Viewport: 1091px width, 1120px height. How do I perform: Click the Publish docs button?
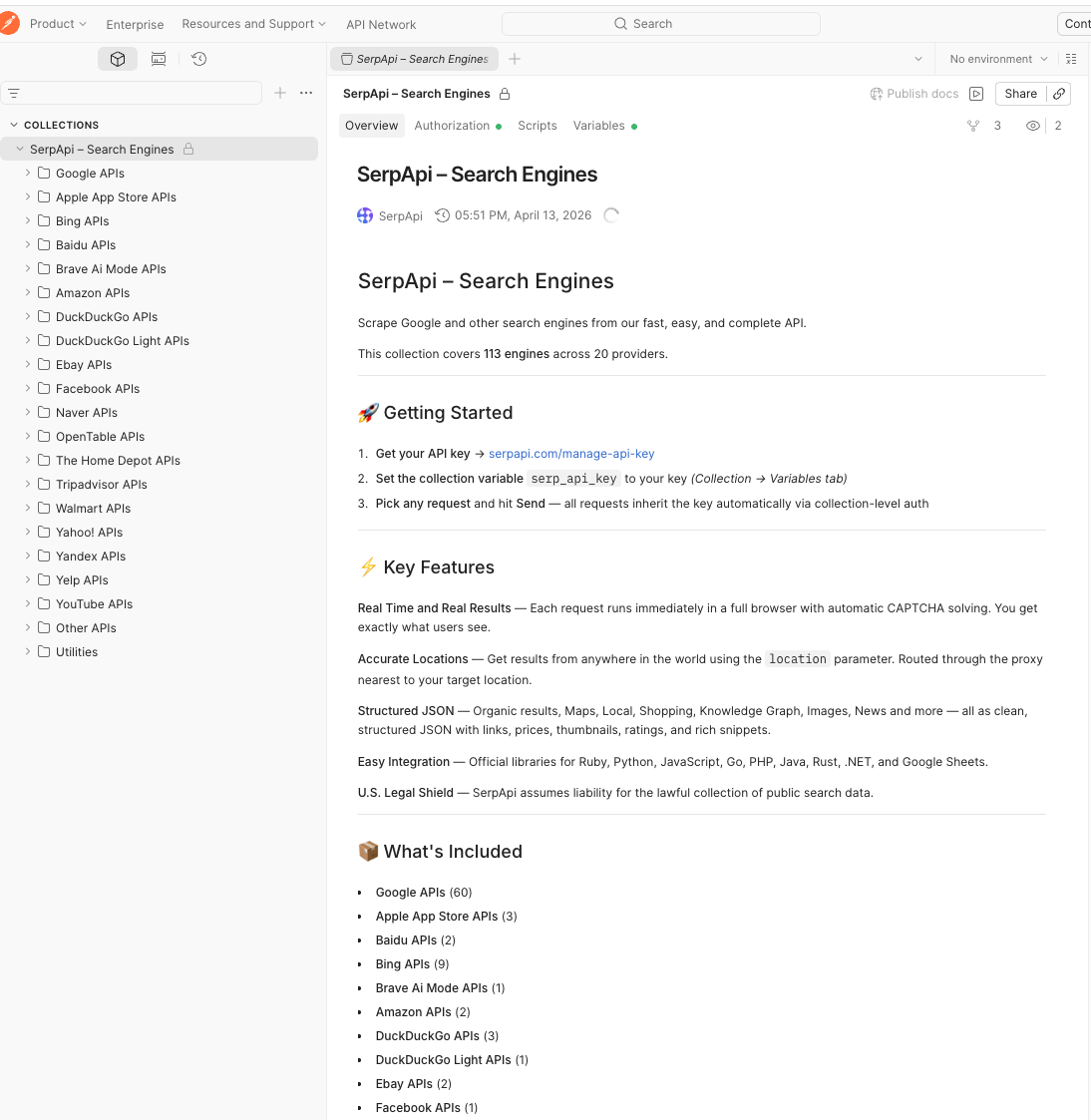[913, 94]
